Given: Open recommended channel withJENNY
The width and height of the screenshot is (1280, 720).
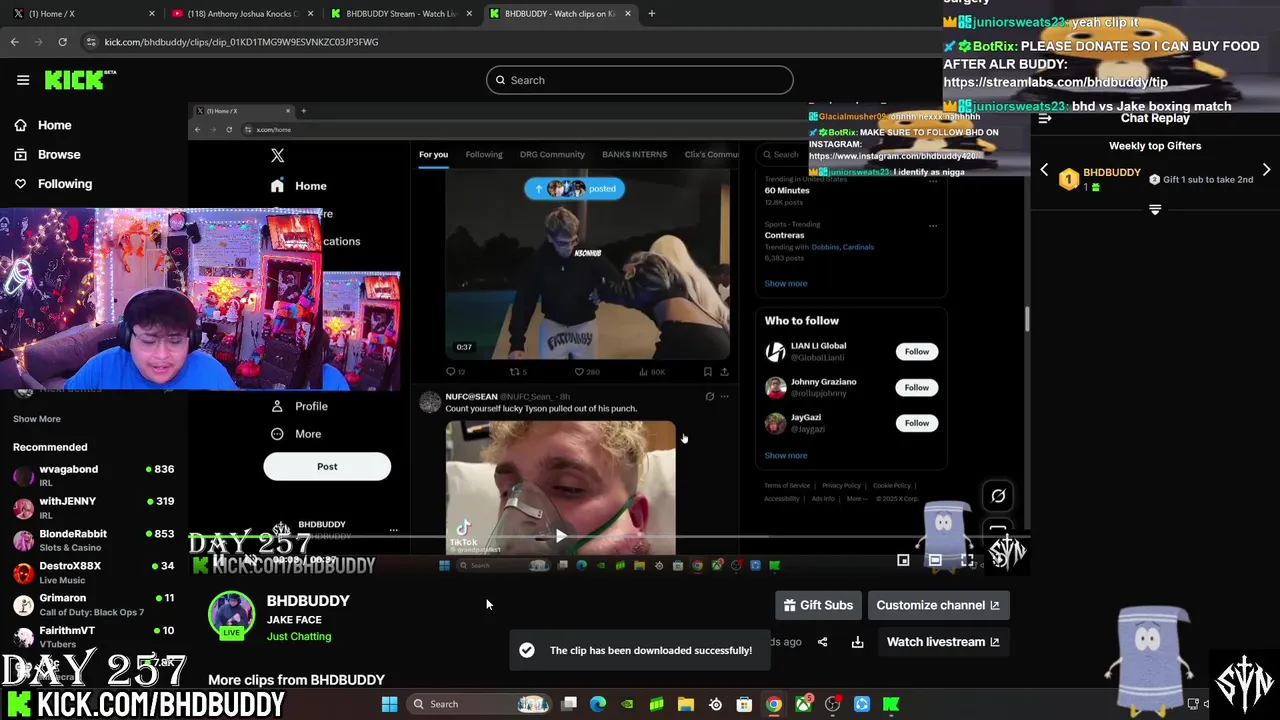Looking at the screenshot, I should pos(92,507).
